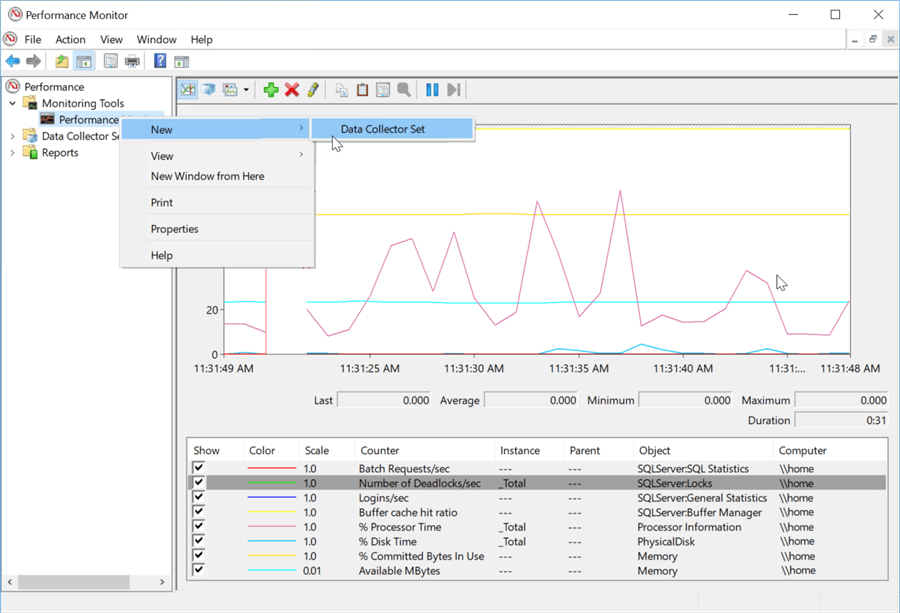Image resolution: width=900 pixels, height=613 pixels.
Task: Open the Change graph type dropdown arrow
Action: tap(246, 90)
